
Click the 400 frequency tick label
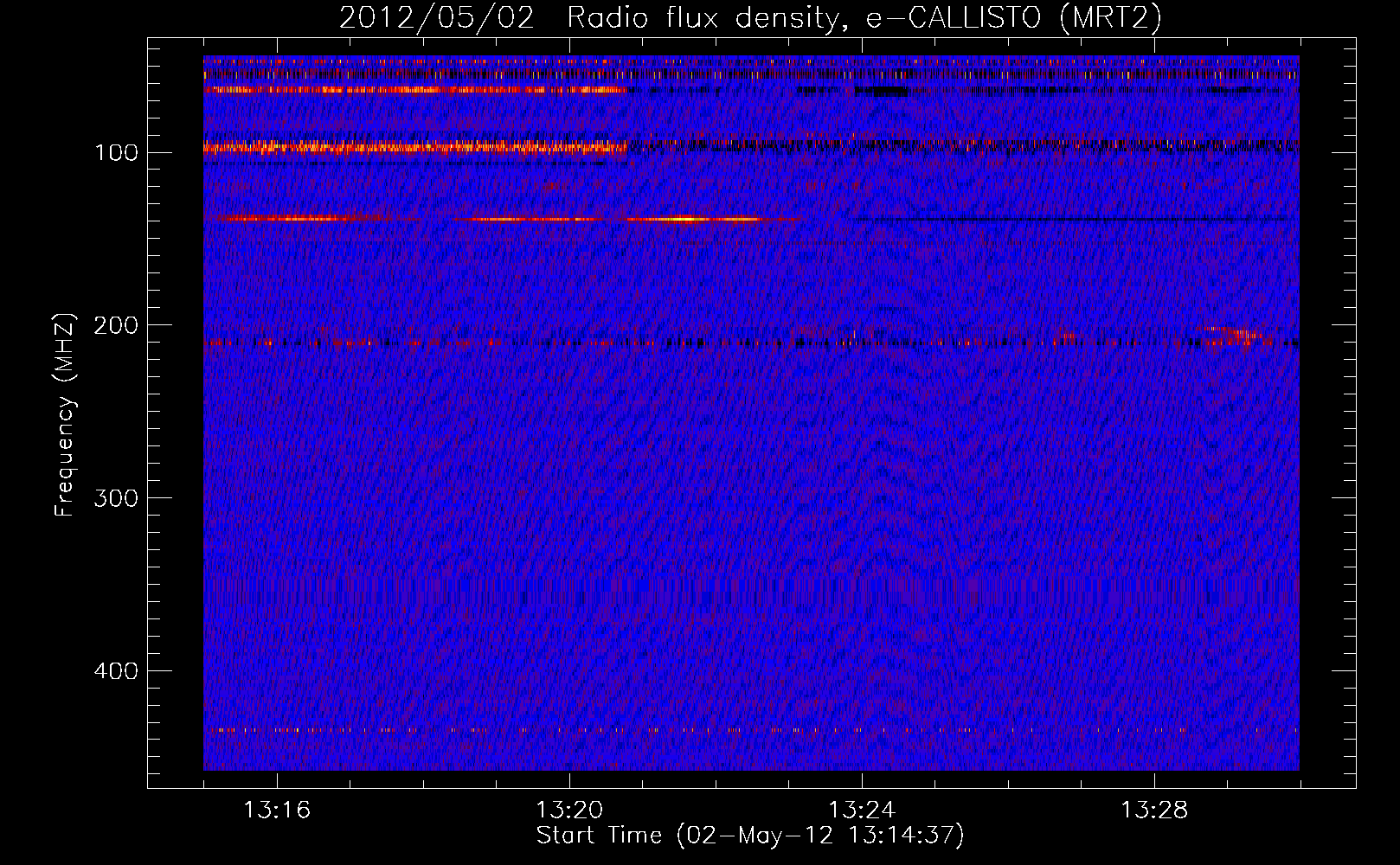point(117,671)
